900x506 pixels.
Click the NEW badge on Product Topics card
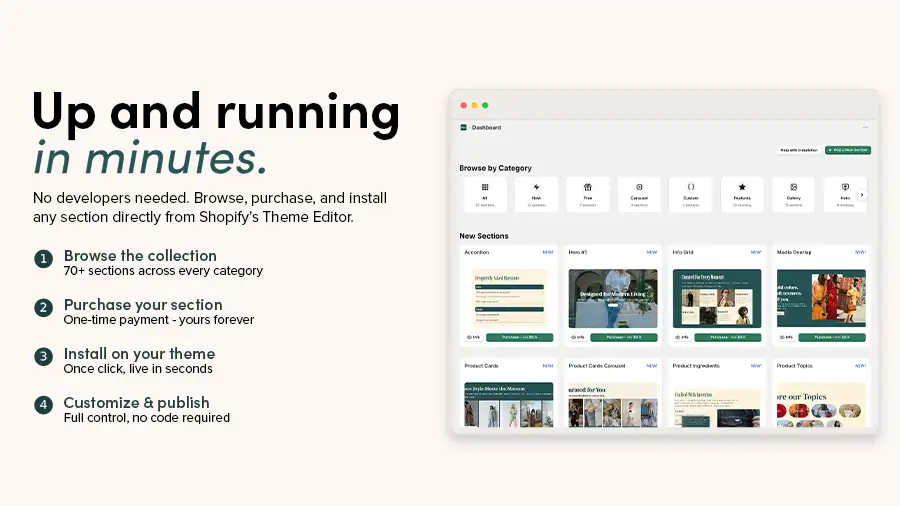(860, 366)
